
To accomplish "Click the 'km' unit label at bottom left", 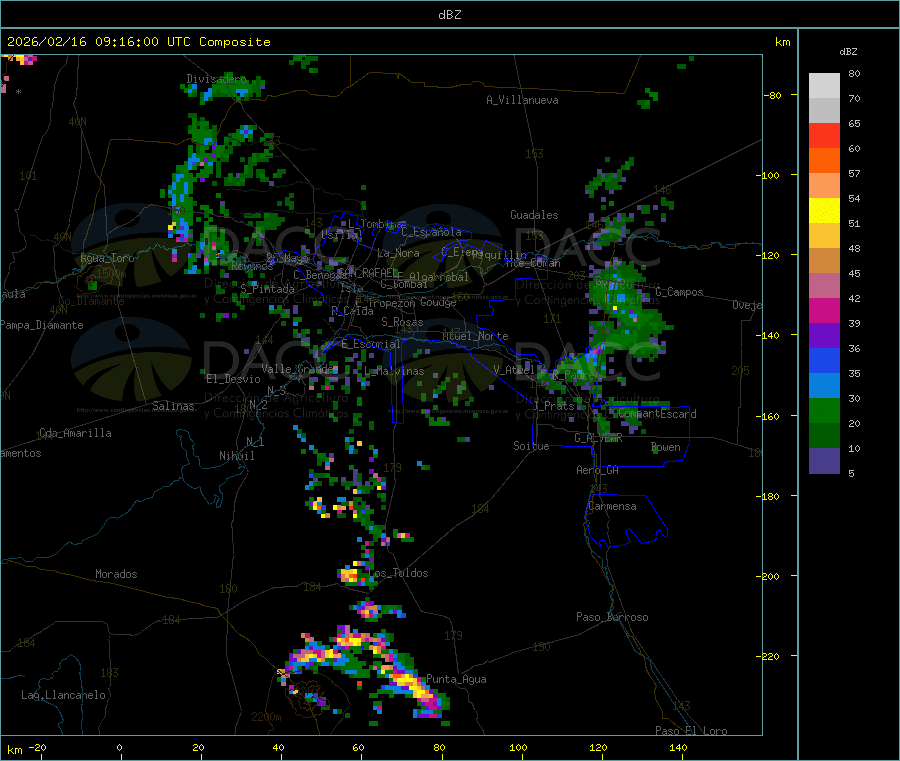I will click(14, 750).
